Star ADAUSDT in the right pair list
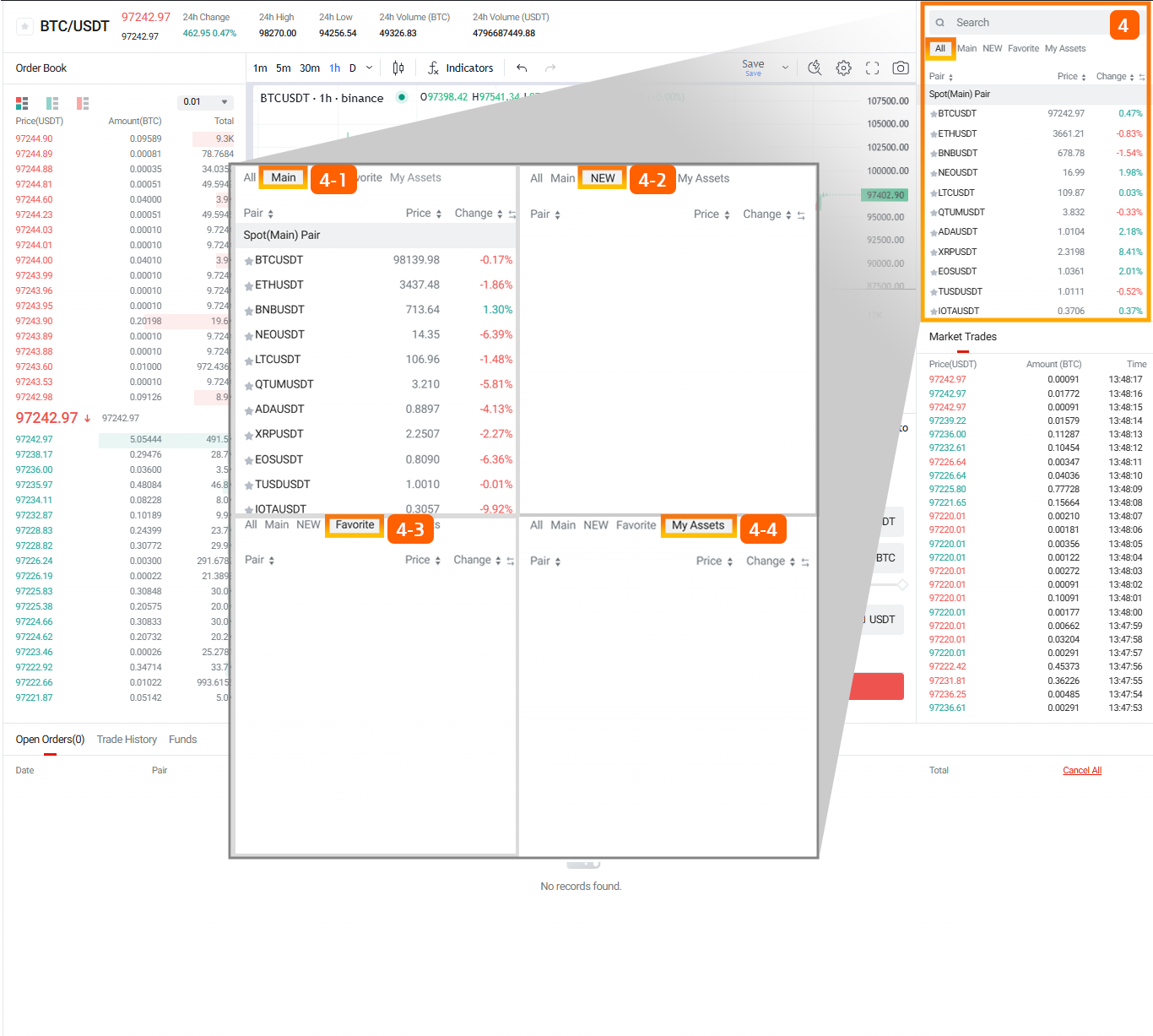This screenshot has width=1153, height=1036. click(934, 232)
